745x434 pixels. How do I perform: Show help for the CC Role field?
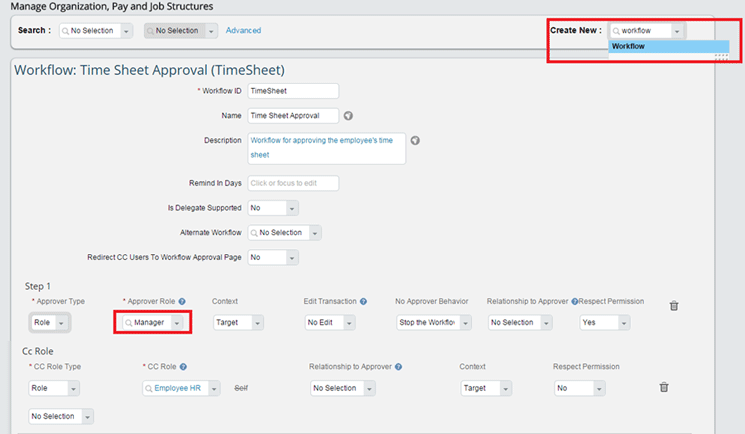[184, 366]
